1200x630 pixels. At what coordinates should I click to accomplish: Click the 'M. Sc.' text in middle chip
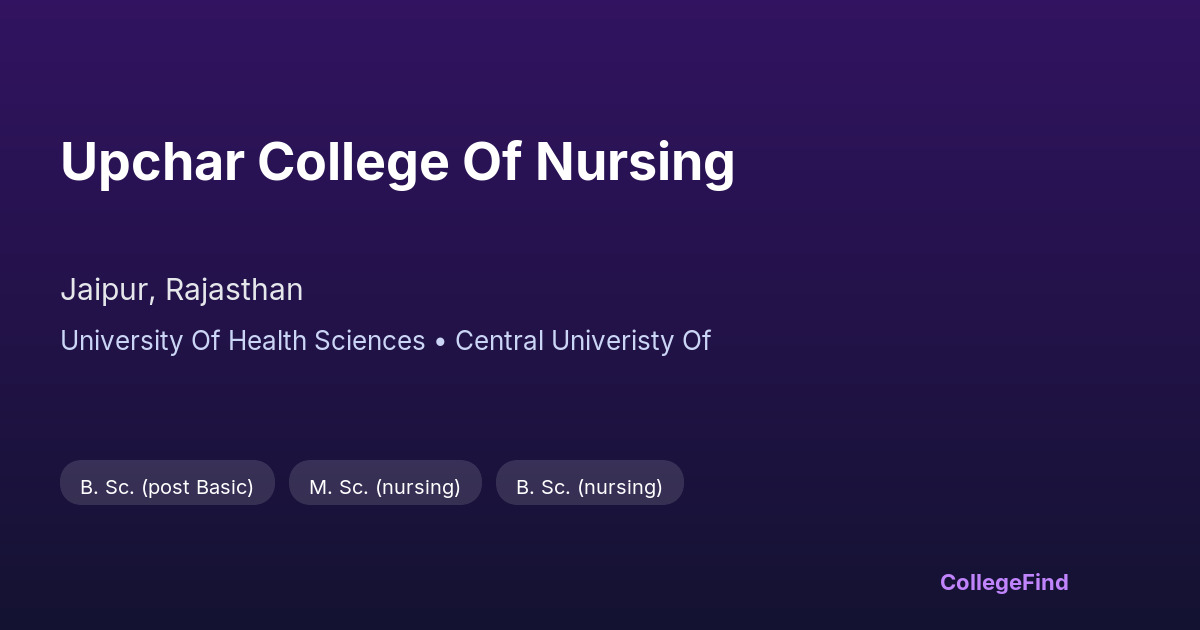tap(338, 487)
